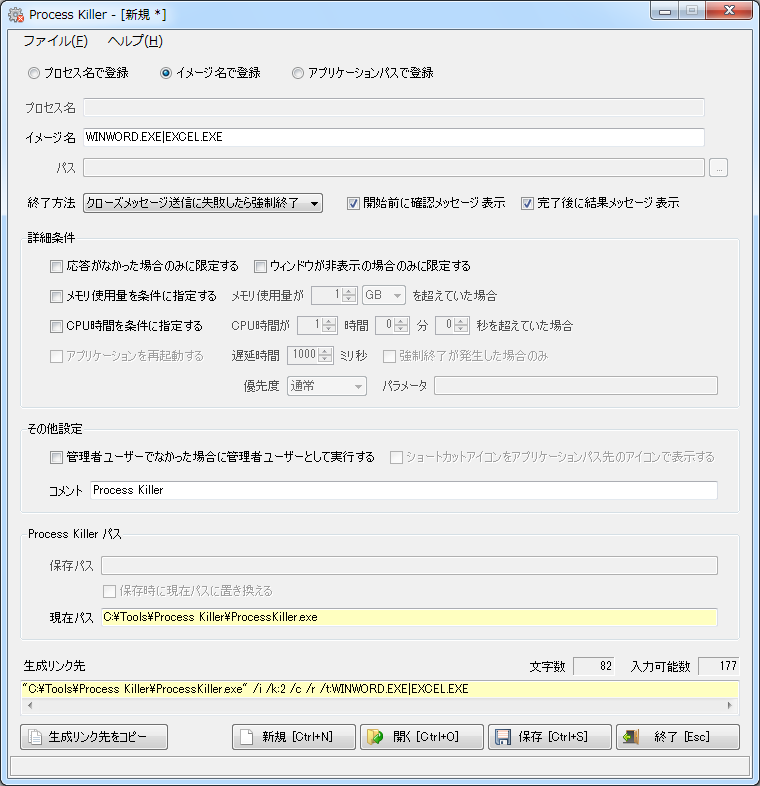Uncheck 完了後に結果メッセージ表示 checkbox
Image resolution: width=760 pixels, height=786 pixels.
(x=527, y=203)
